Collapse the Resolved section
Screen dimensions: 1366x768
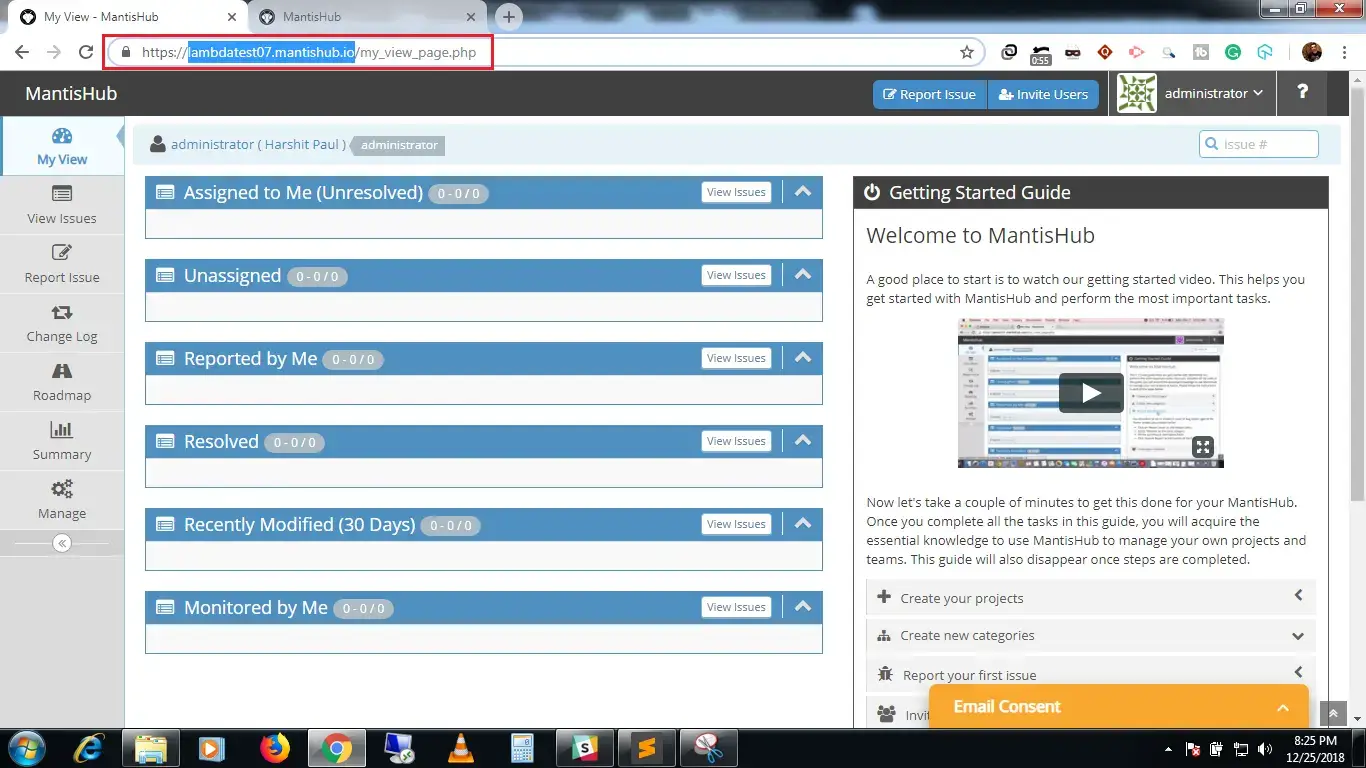coord(802,441)
